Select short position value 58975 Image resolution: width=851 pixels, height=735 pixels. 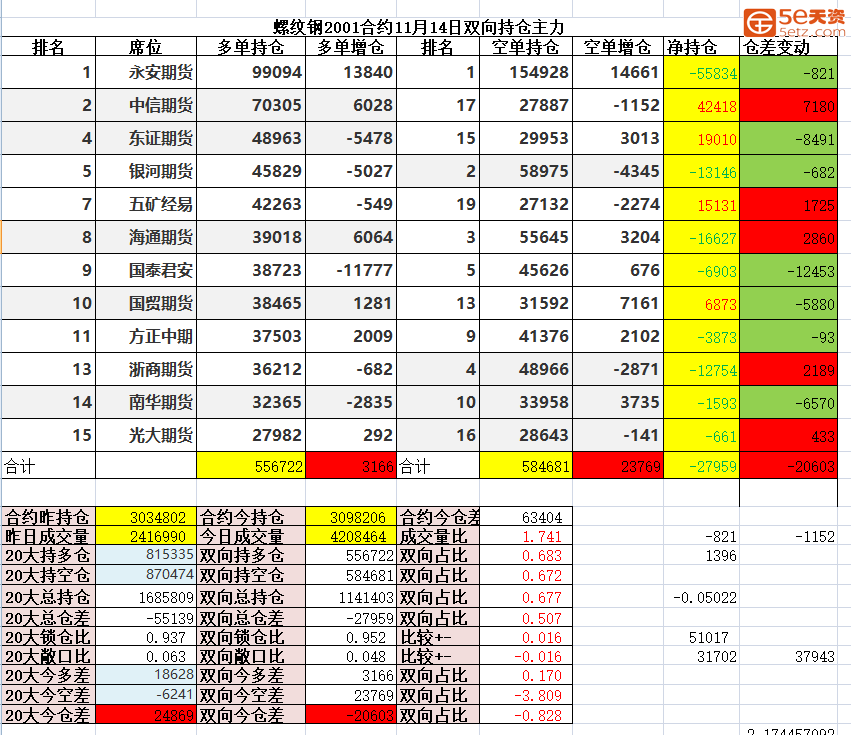click(x=526, y=172)
